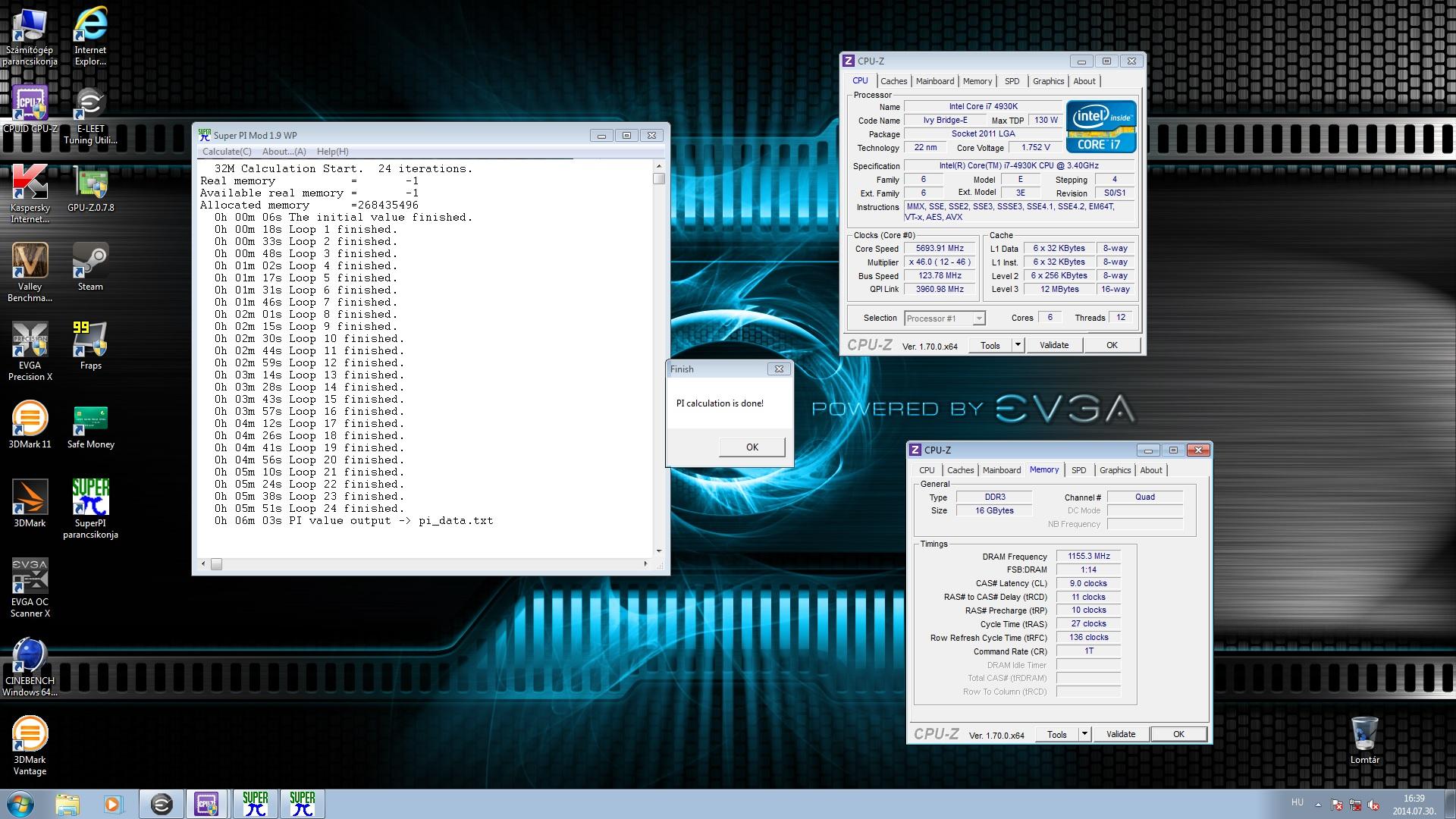Open Help menu in Super PI
The image size is (1456, 819).
[333, 152]
